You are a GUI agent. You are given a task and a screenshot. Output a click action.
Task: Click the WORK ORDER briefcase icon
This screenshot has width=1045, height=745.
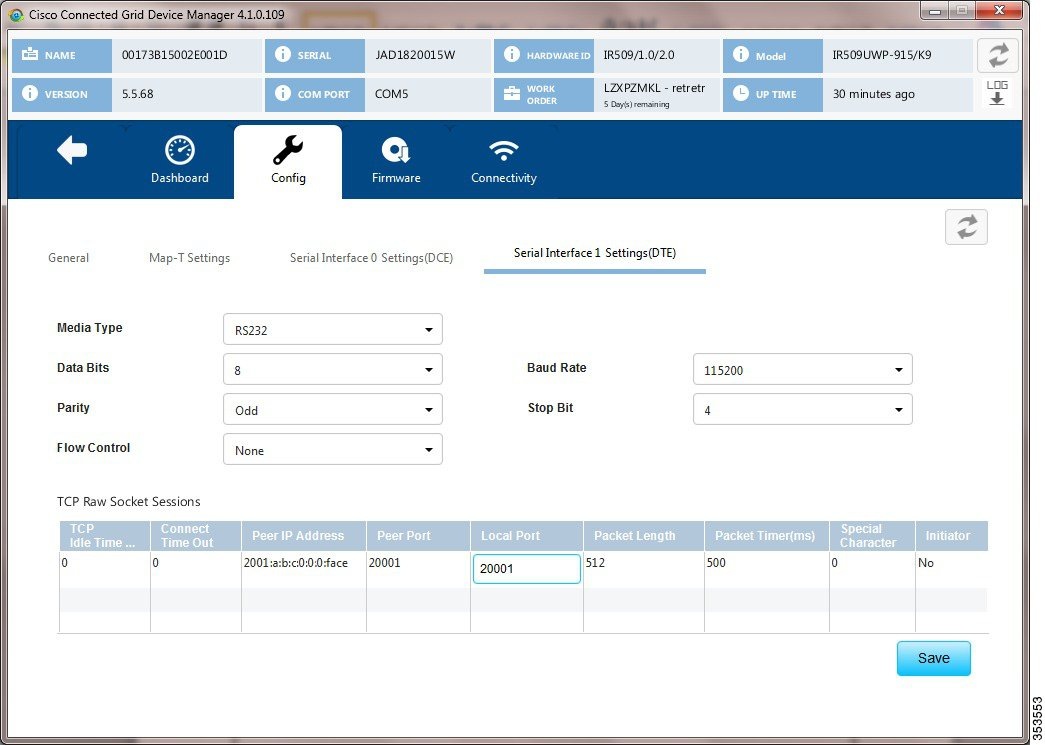click(512, 94)
